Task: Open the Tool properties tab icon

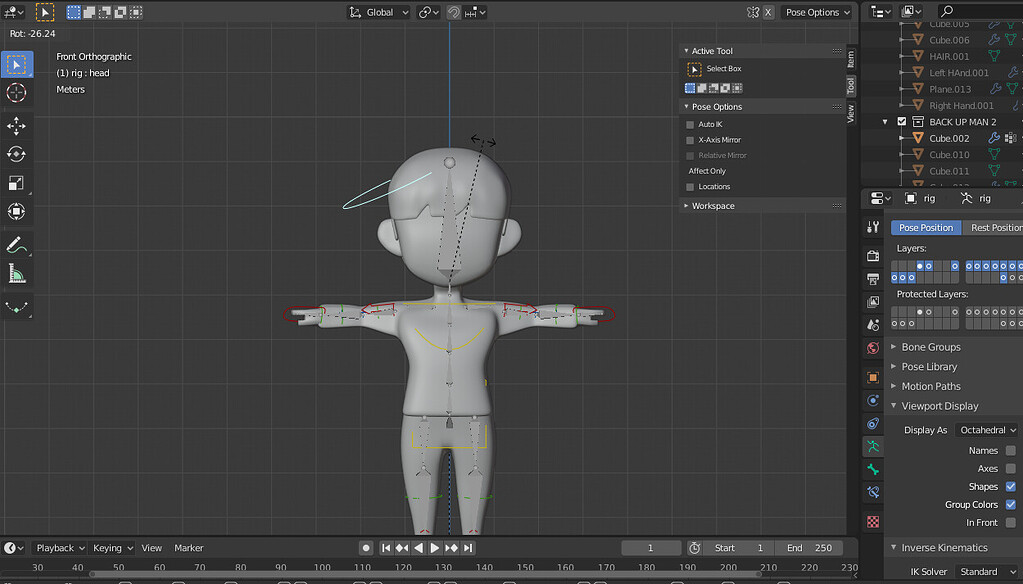Action: (x=873, y=226)
